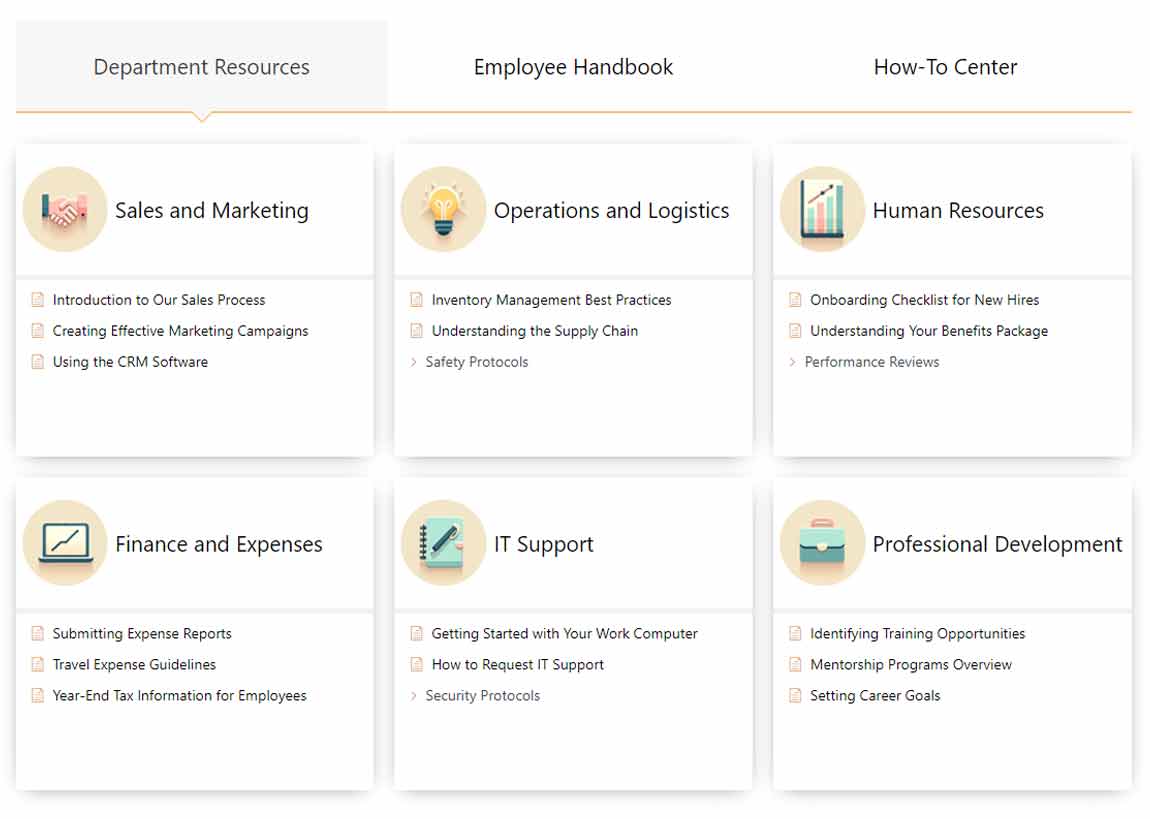
Task: Click document icon beside Using the CRM Software
Action: (38, 362)
